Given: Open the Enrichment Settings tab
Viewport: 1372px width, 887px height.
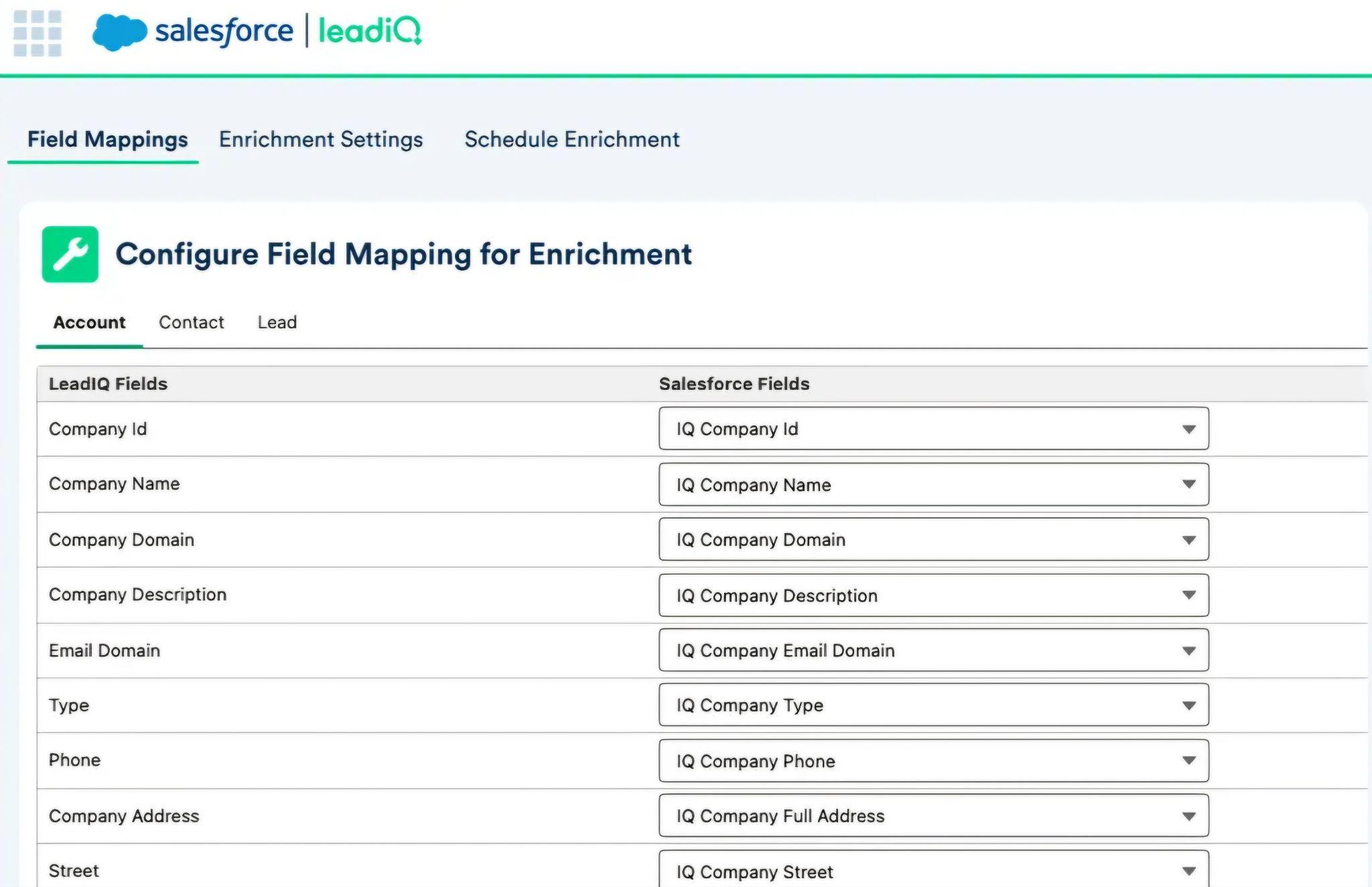Looking at the screenshot, I should point(321,139).
